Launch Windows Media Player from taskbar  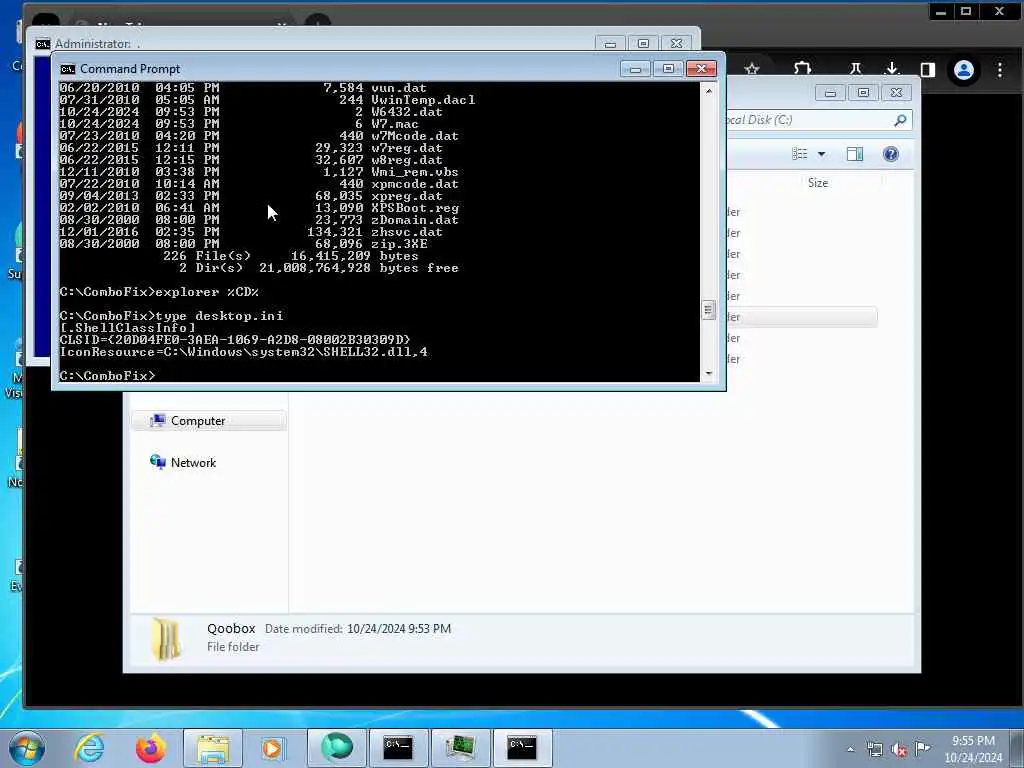point(272,748)
